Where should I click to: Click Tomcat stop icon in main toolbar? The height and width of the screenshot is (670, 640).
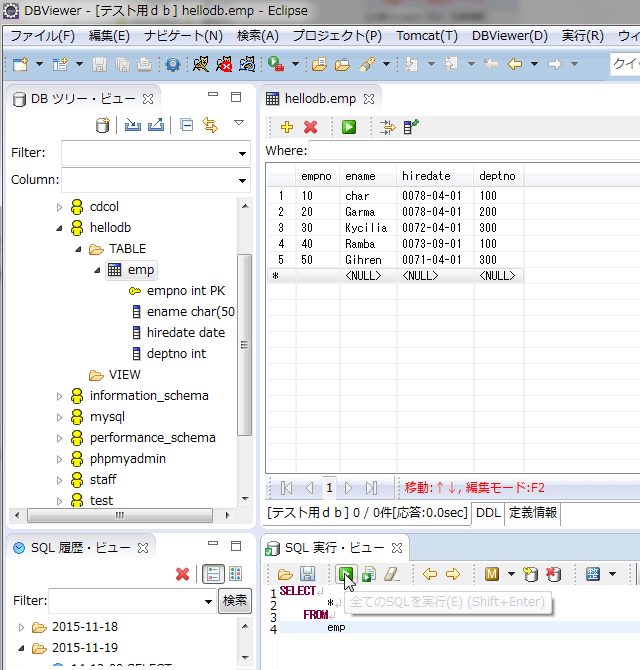(x=224, y=64)
